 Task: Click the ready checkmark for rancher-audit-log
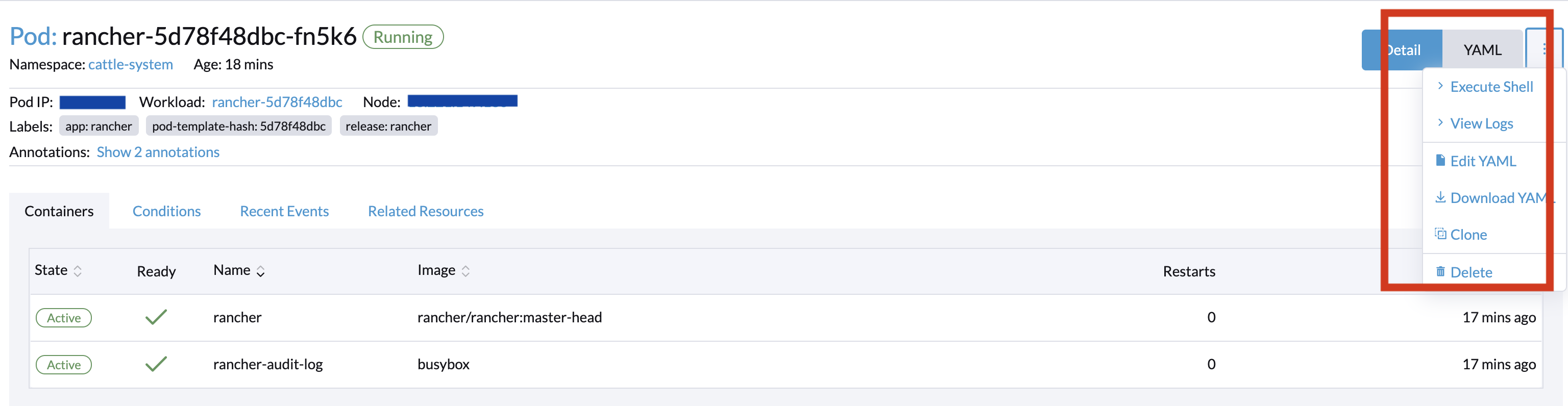[x=156, y=364]
